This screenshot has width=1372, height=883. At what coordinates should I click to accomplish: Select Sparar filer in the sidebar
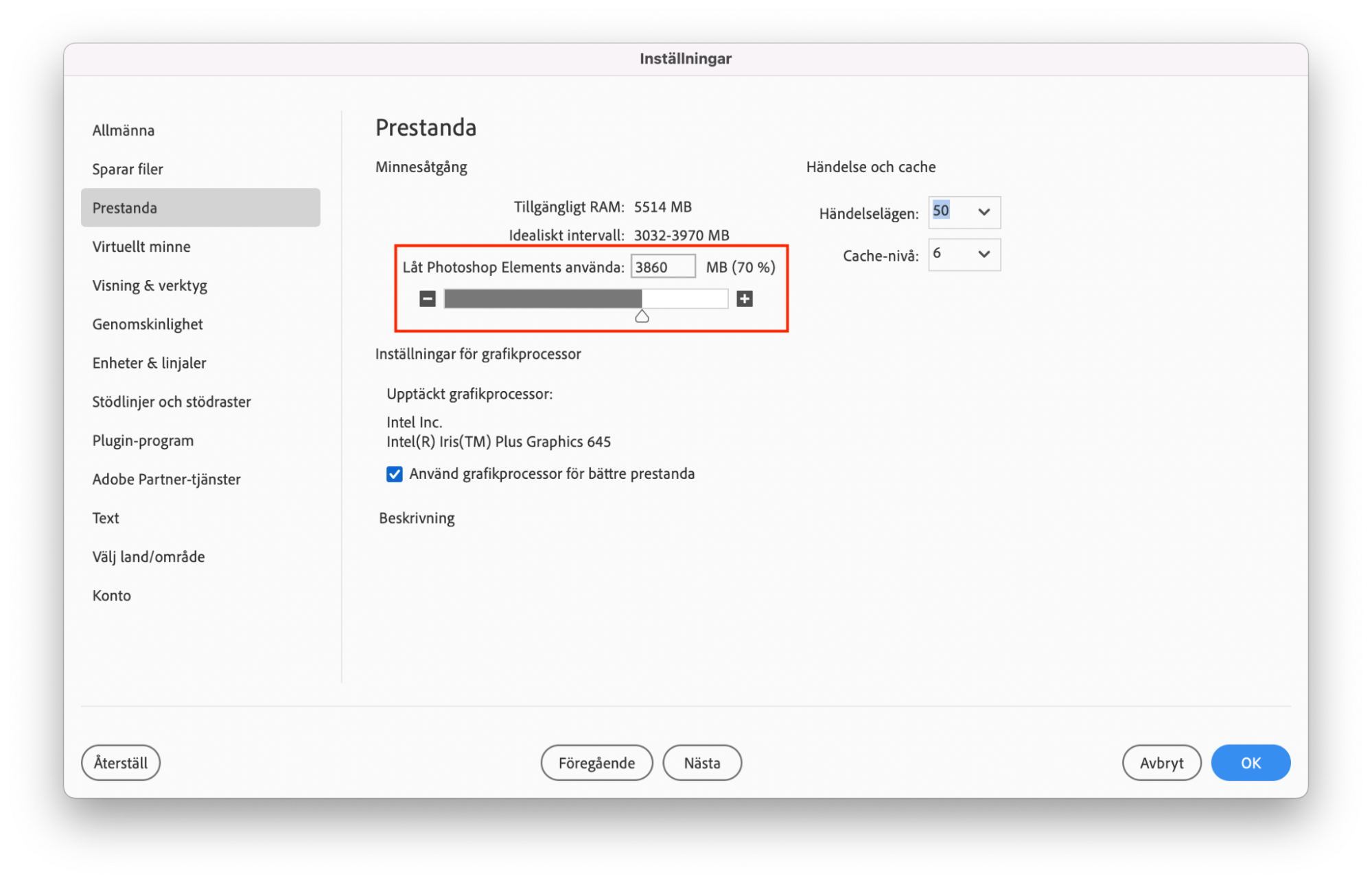click(x=200, y=169)
